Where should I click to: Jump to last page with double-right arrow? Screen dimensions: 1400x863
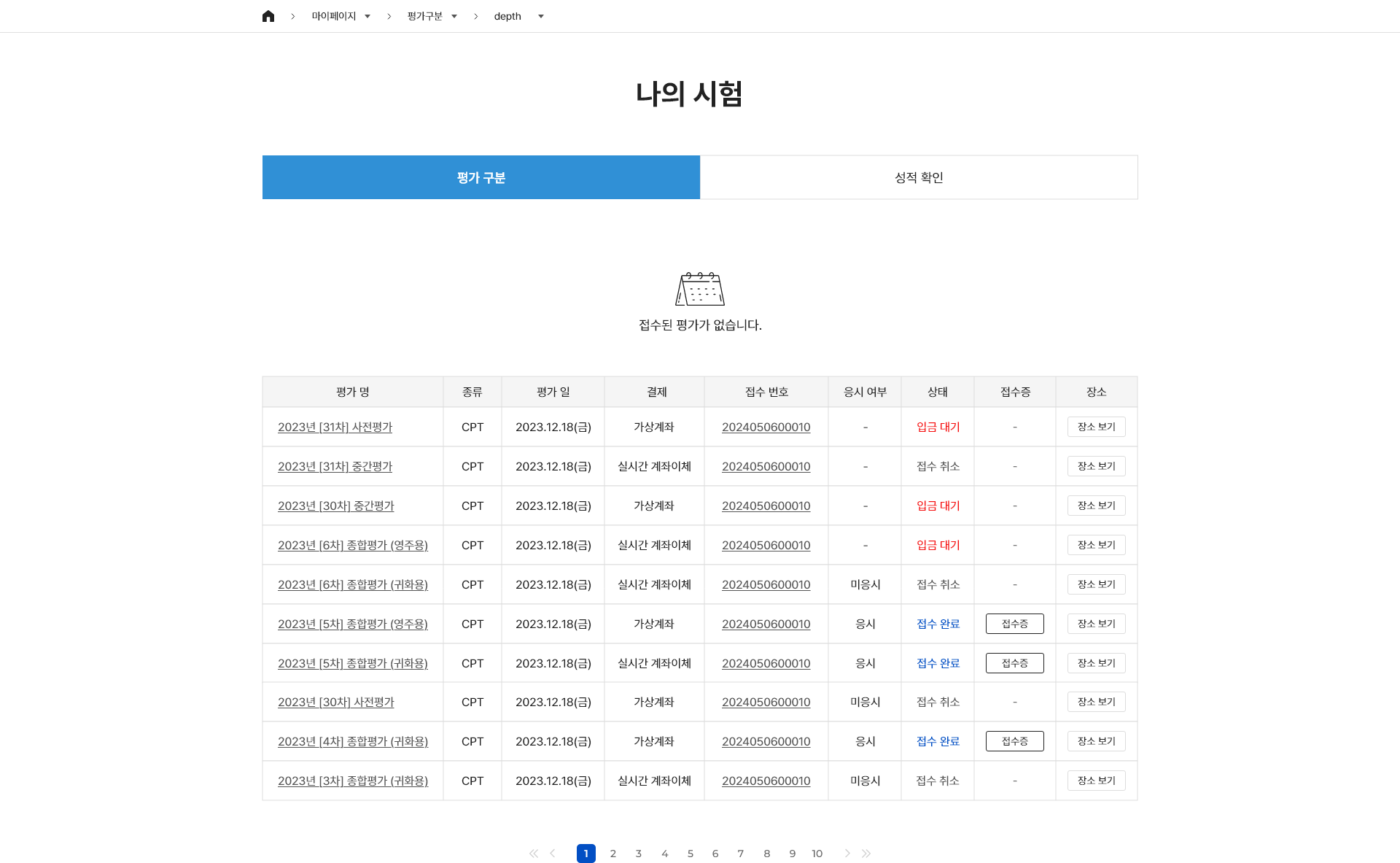866,854
